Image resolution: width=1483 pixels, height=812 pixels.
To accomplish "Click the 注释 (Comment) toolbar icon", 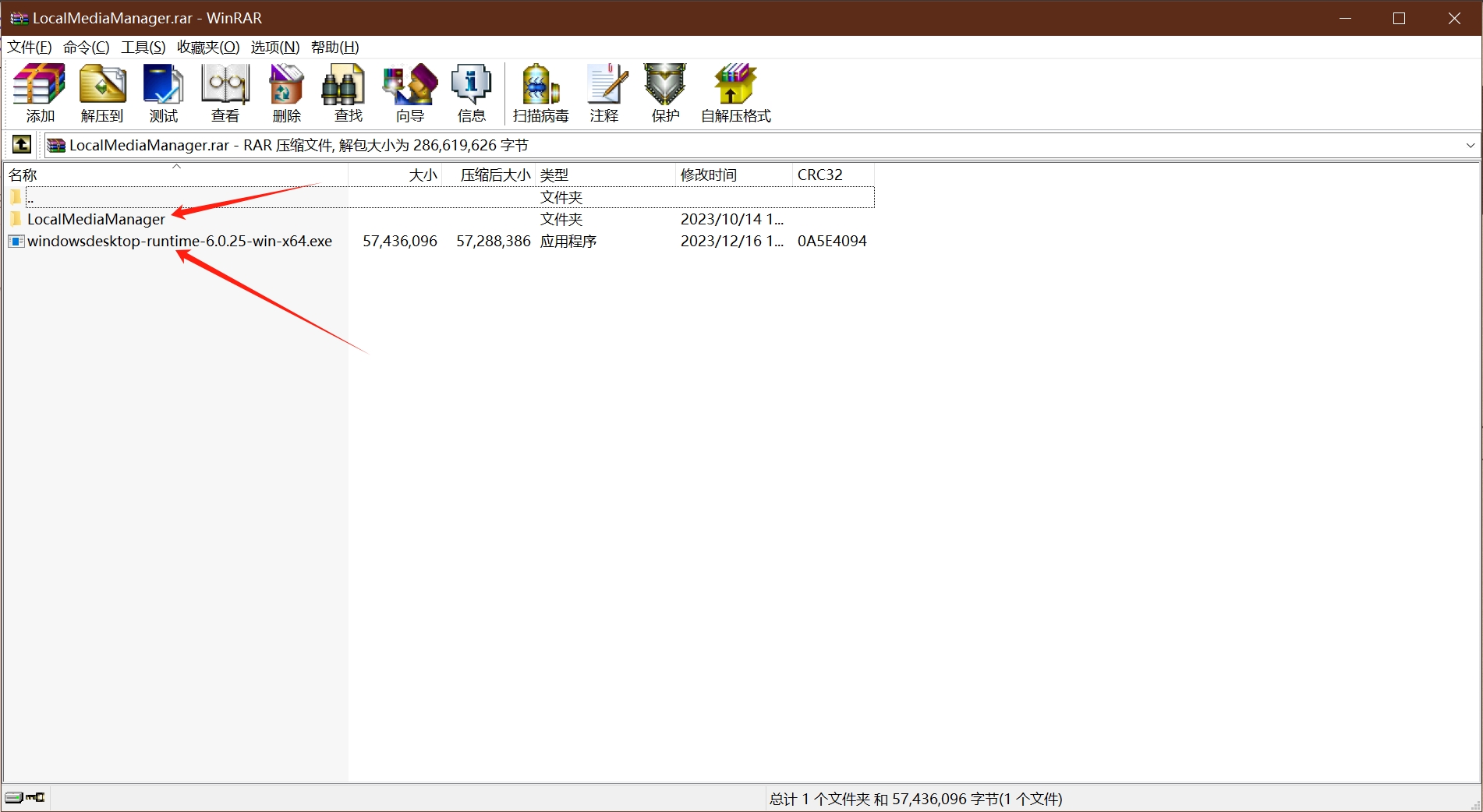I will pos(607,84).
